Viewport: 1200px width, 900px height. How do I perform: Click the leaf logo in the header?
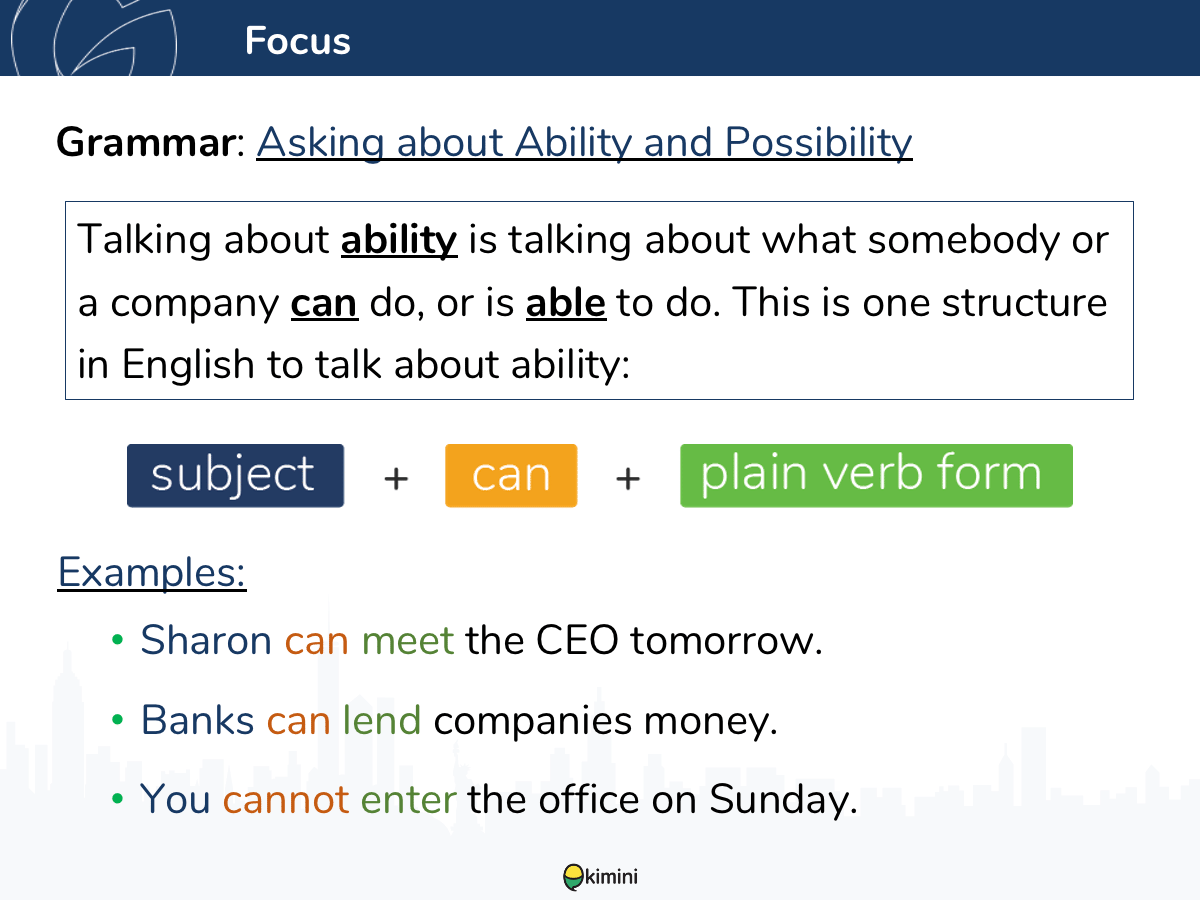coord(112,40)
